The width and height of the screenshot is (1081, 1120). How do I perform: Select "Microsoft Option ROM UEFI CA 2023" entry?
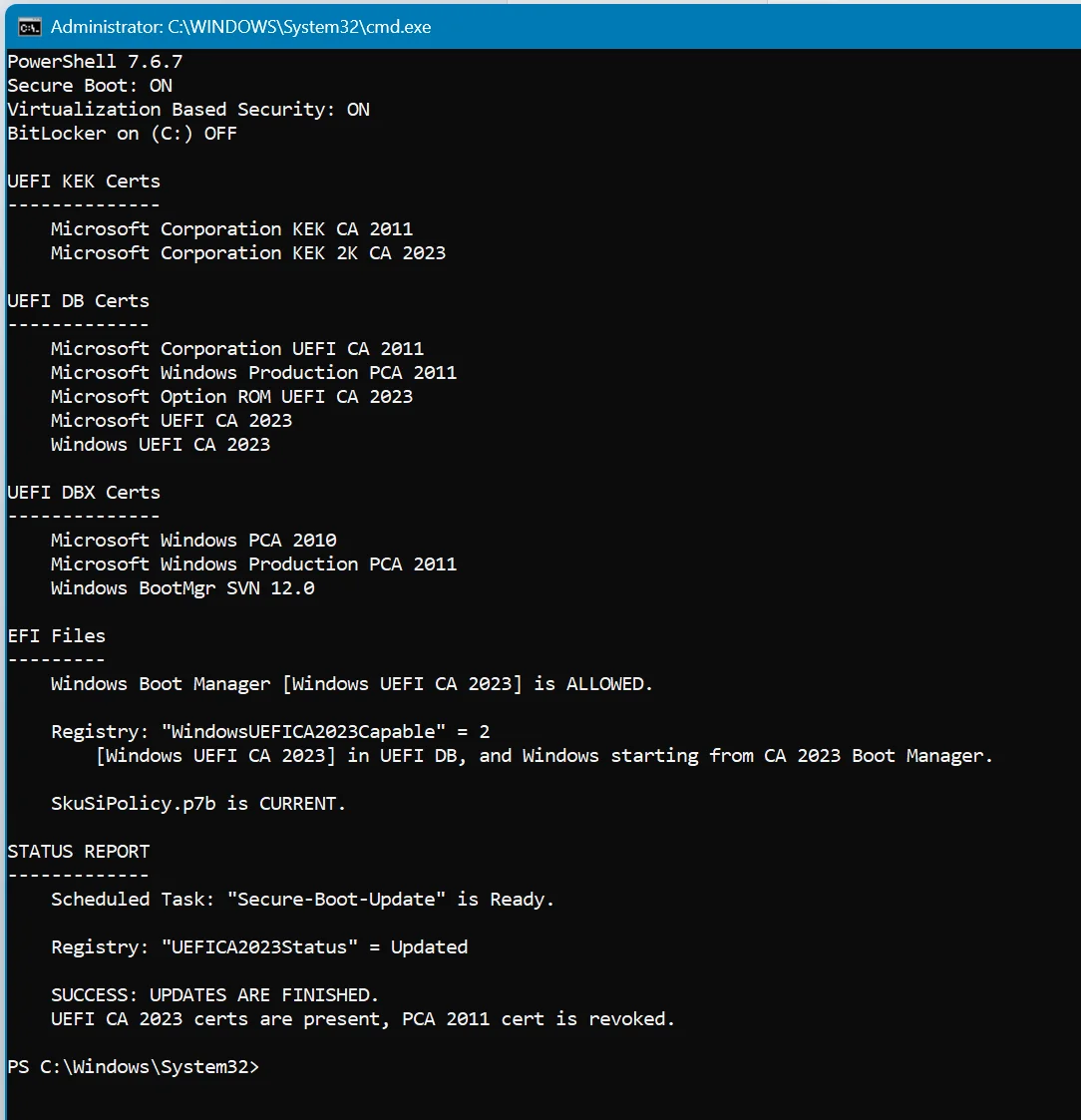click(x=232, y=396)
